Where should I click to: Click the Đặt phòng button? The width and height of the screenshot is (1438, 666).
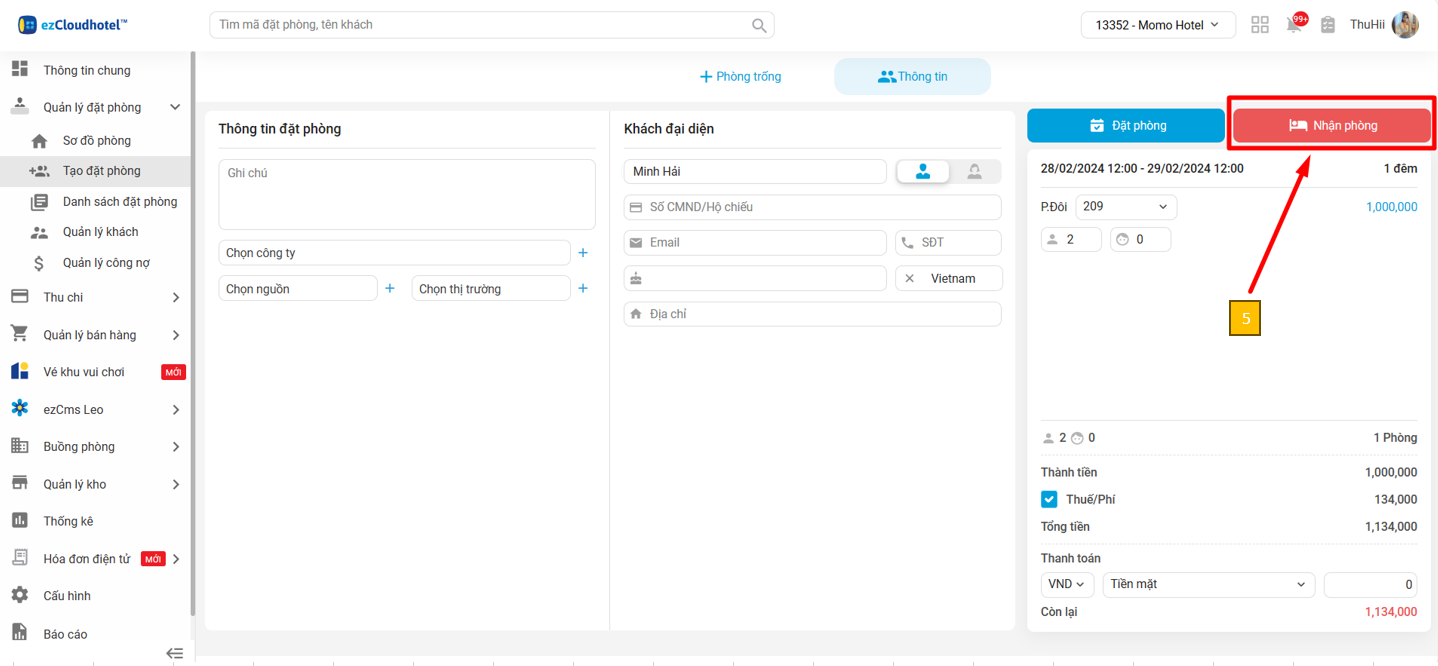point(1126,126)
